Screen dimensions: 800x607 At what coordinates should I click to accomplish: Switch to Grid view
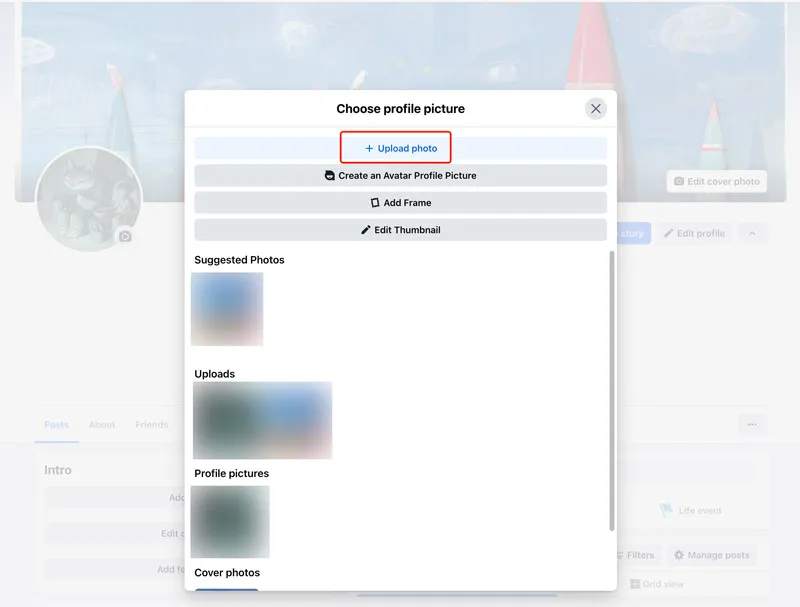(x=657, y=584)
